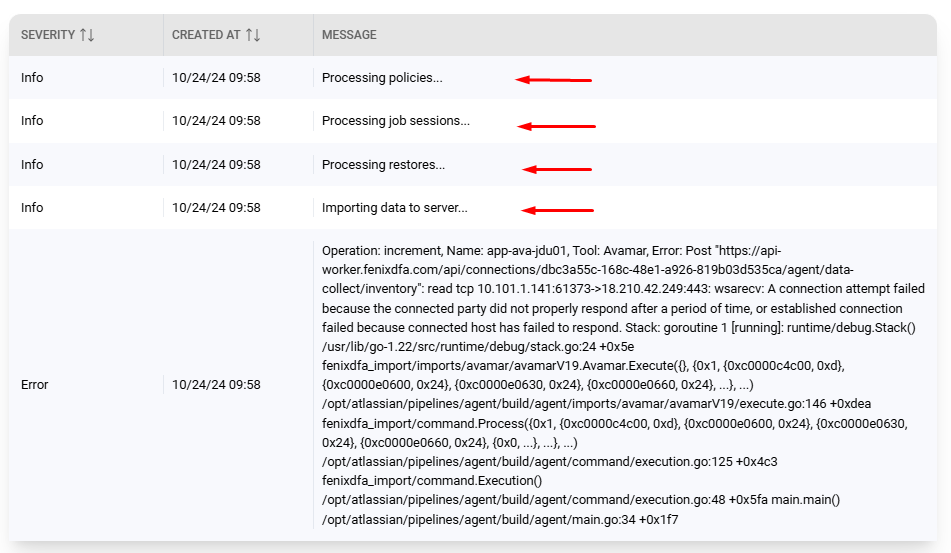
Task: Select the 'Importing data to server...' message
Action: (x=394, y=207)
